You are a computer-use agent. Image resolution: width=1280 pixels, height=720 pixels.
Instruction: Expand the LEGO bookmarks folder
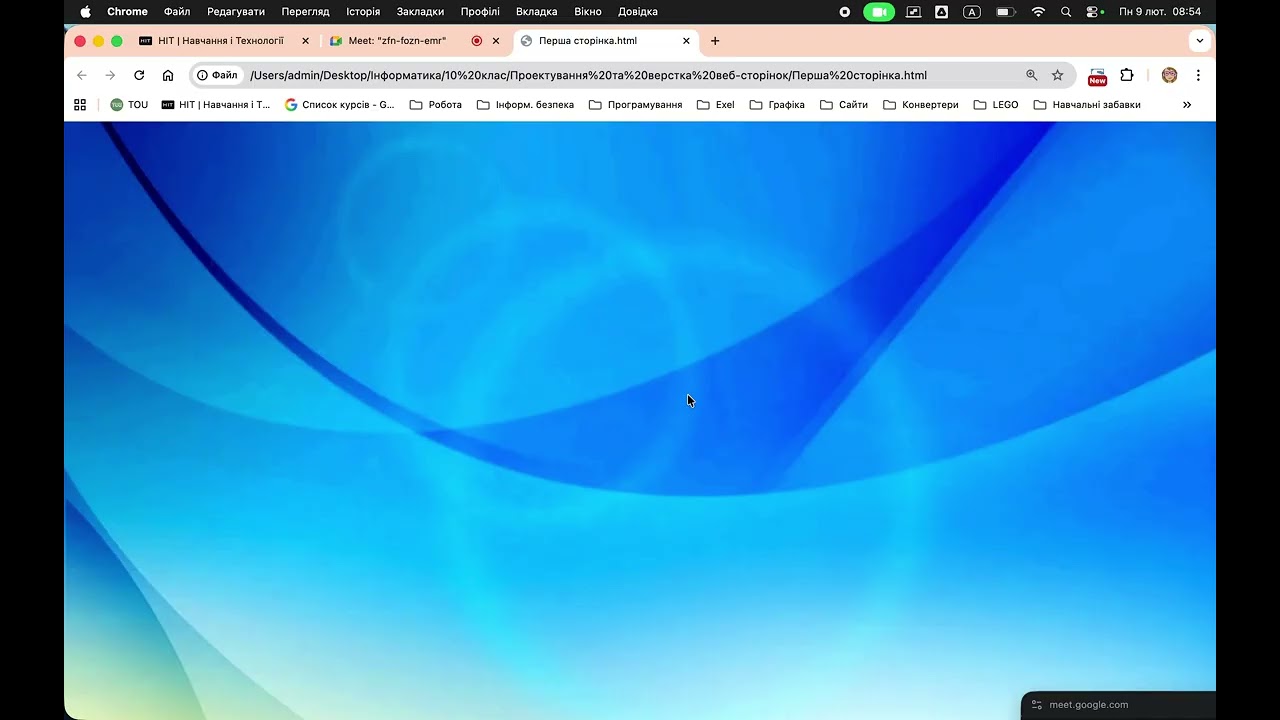pos(996,104)
